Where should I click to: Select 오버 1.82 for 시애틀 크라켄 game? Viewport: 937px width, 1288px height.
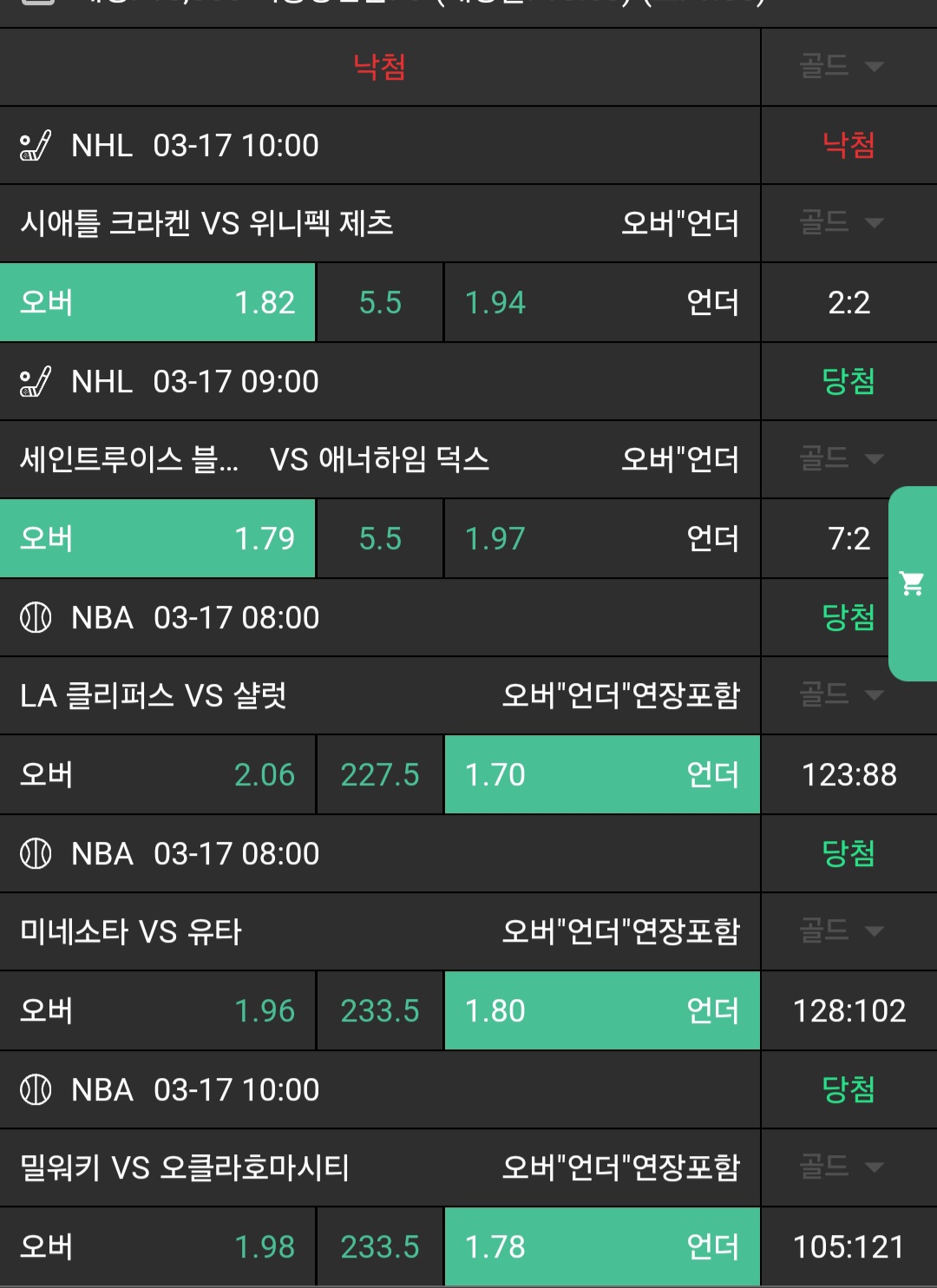point(157,303)
